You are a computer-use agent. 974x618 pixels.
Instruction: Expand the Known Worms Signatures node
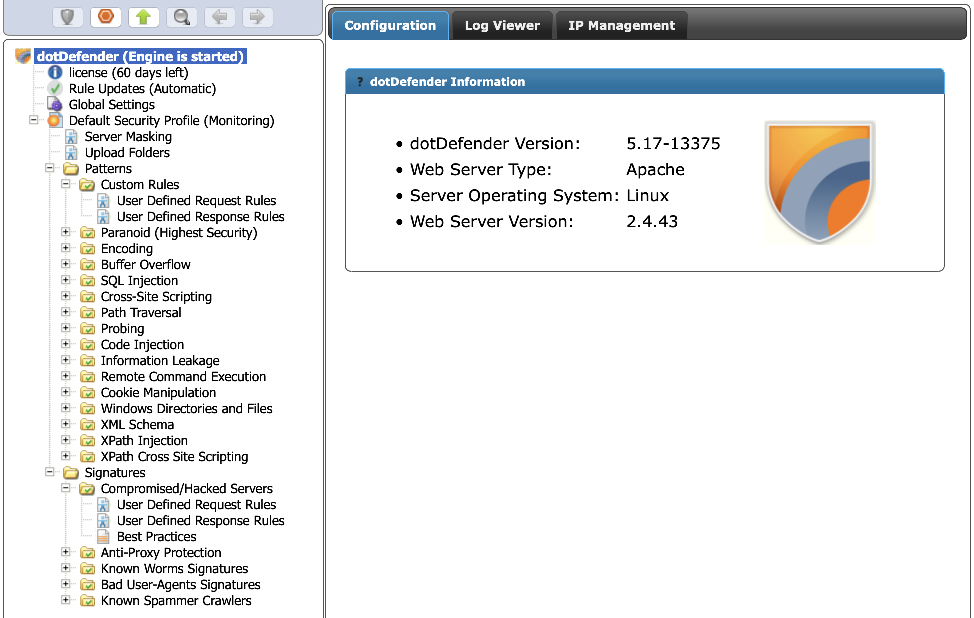65,568
